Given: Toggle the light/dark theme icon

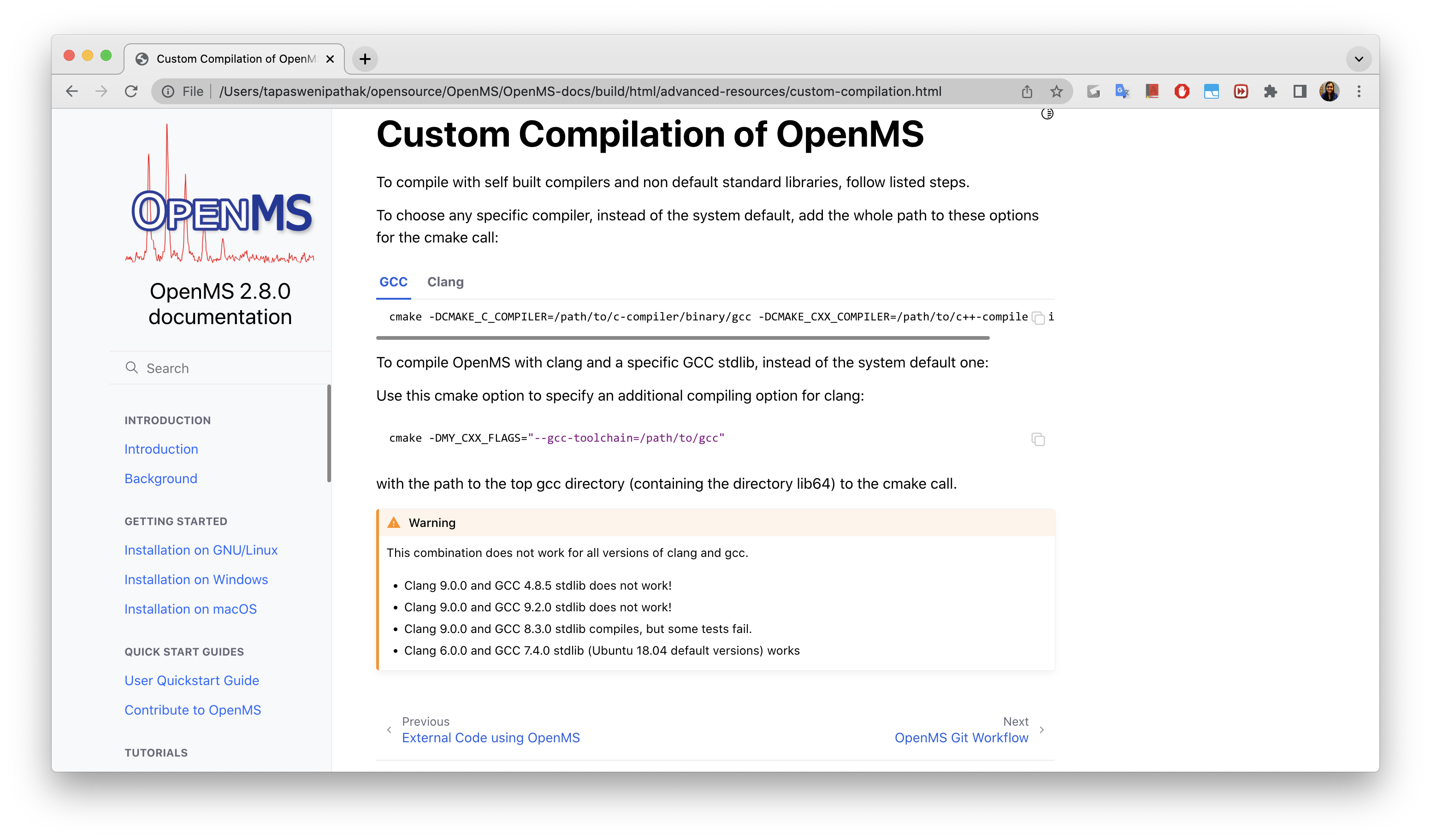Looking at the screenshot, I should tap(1047, 114).
